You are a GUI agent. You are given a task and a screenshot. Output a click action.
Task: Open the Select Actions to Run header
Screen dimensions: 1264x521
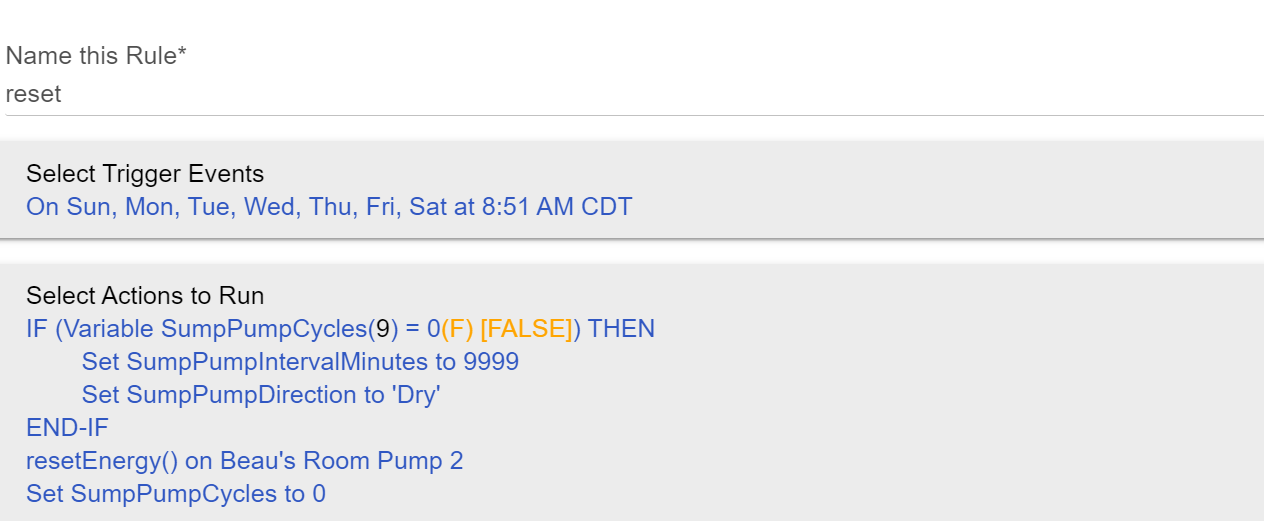tap(145, 296)
